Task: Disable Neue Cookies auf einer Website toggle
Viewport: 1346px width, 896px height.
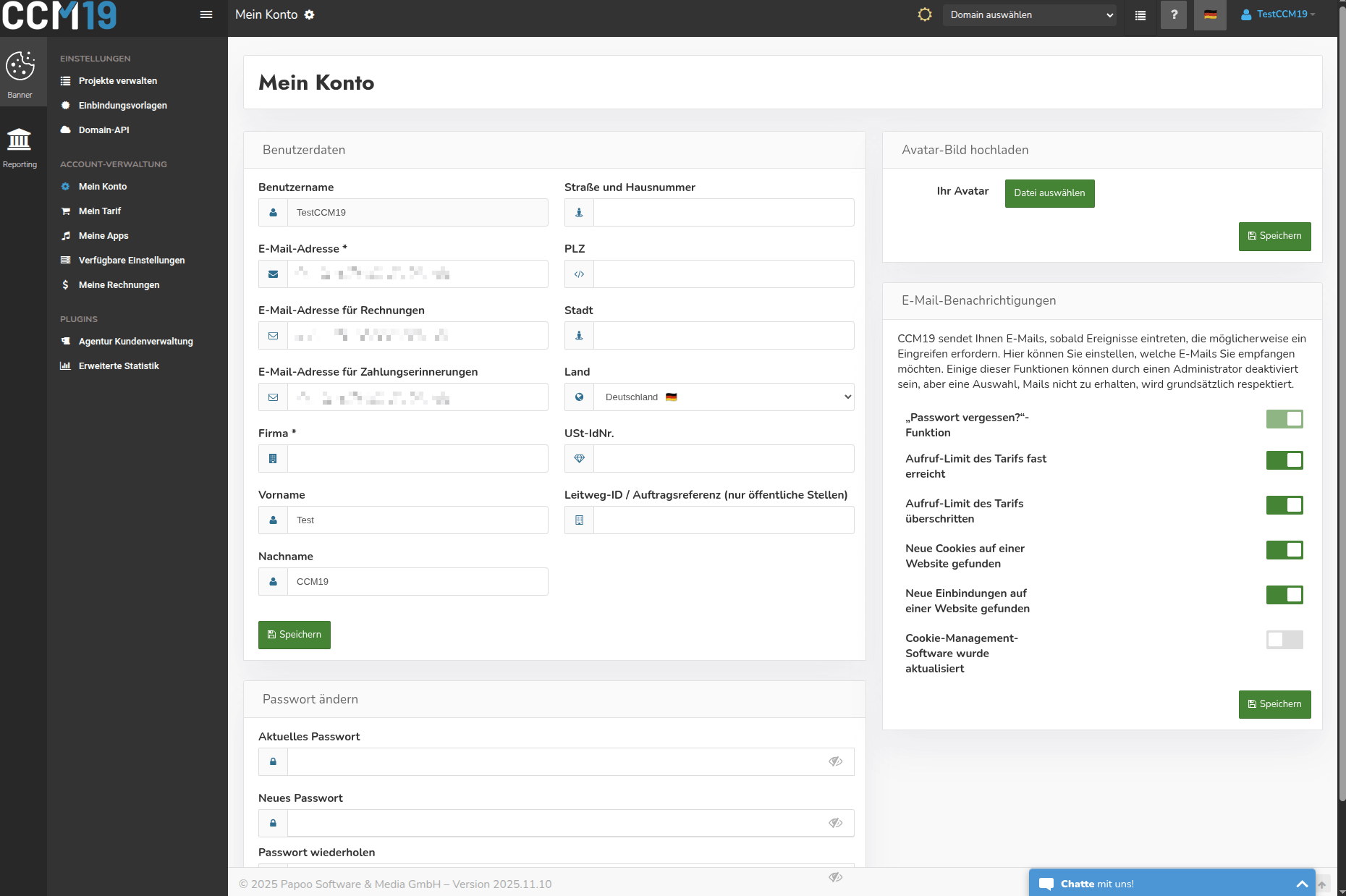Action: point(1284,550)
